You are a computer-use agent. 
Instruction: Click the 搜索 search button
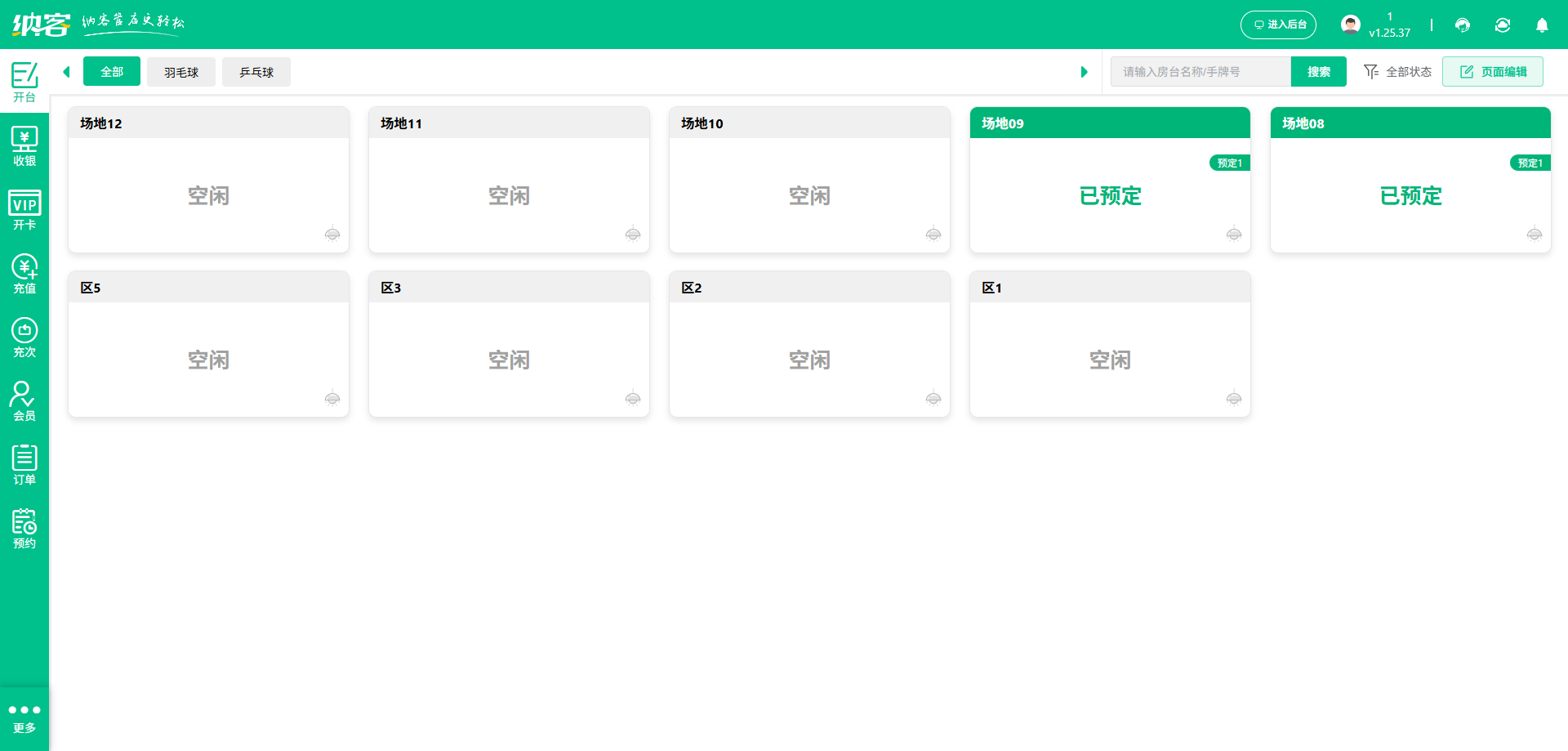[x=1318, y=72]
